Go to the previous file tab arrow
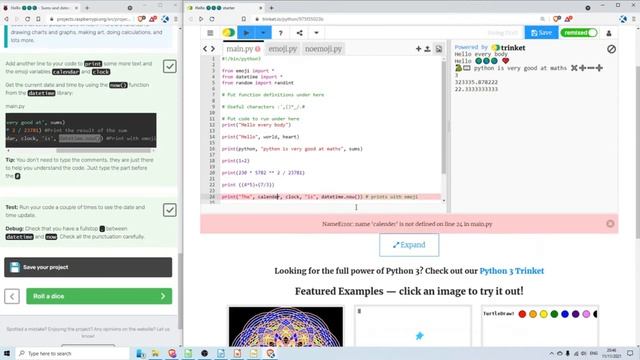 coord(205,49)
